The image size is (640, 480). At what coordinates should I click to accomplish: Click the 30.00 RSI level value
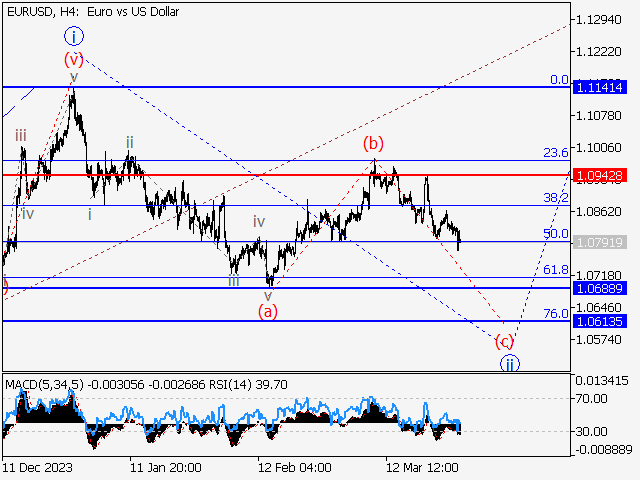point(591,431)
